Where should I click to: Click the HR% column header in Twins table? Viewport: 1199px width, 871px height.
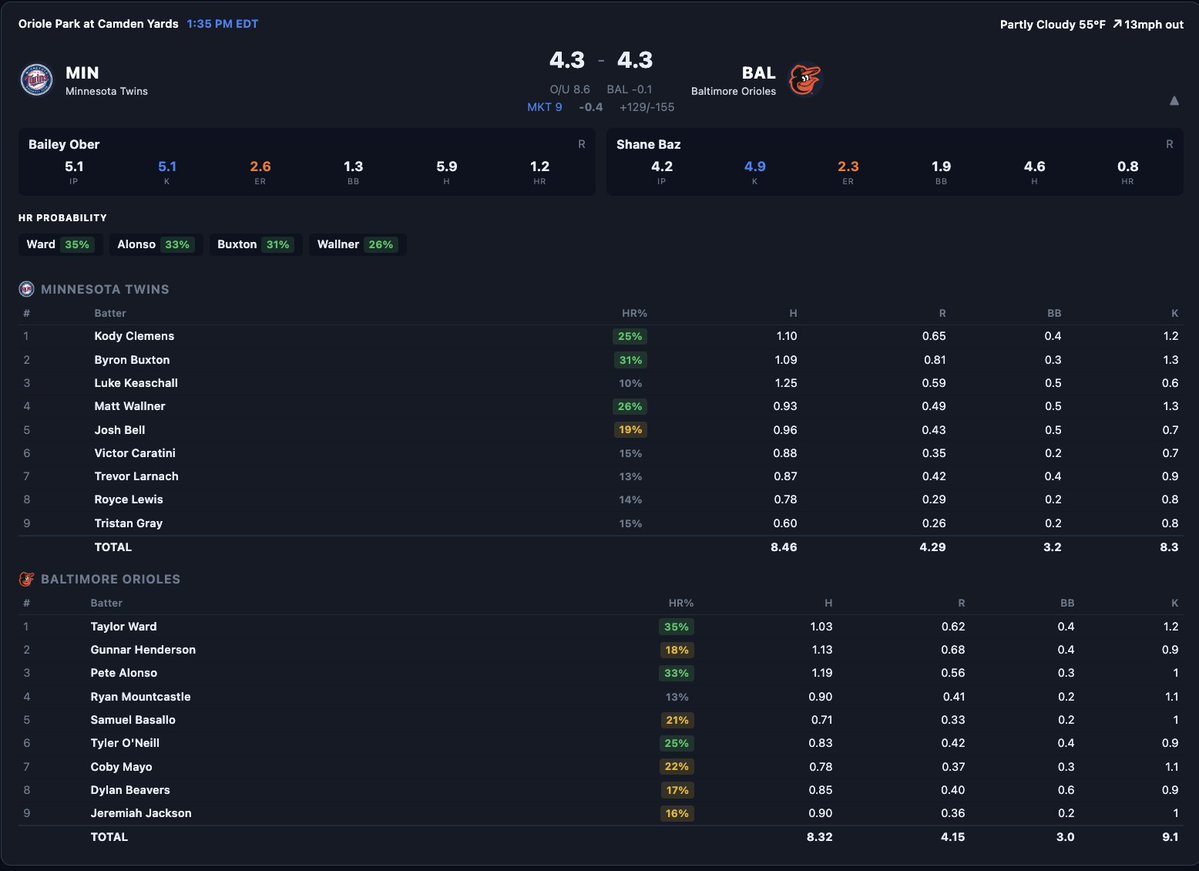pyautogui.click(x=634, y=313)
